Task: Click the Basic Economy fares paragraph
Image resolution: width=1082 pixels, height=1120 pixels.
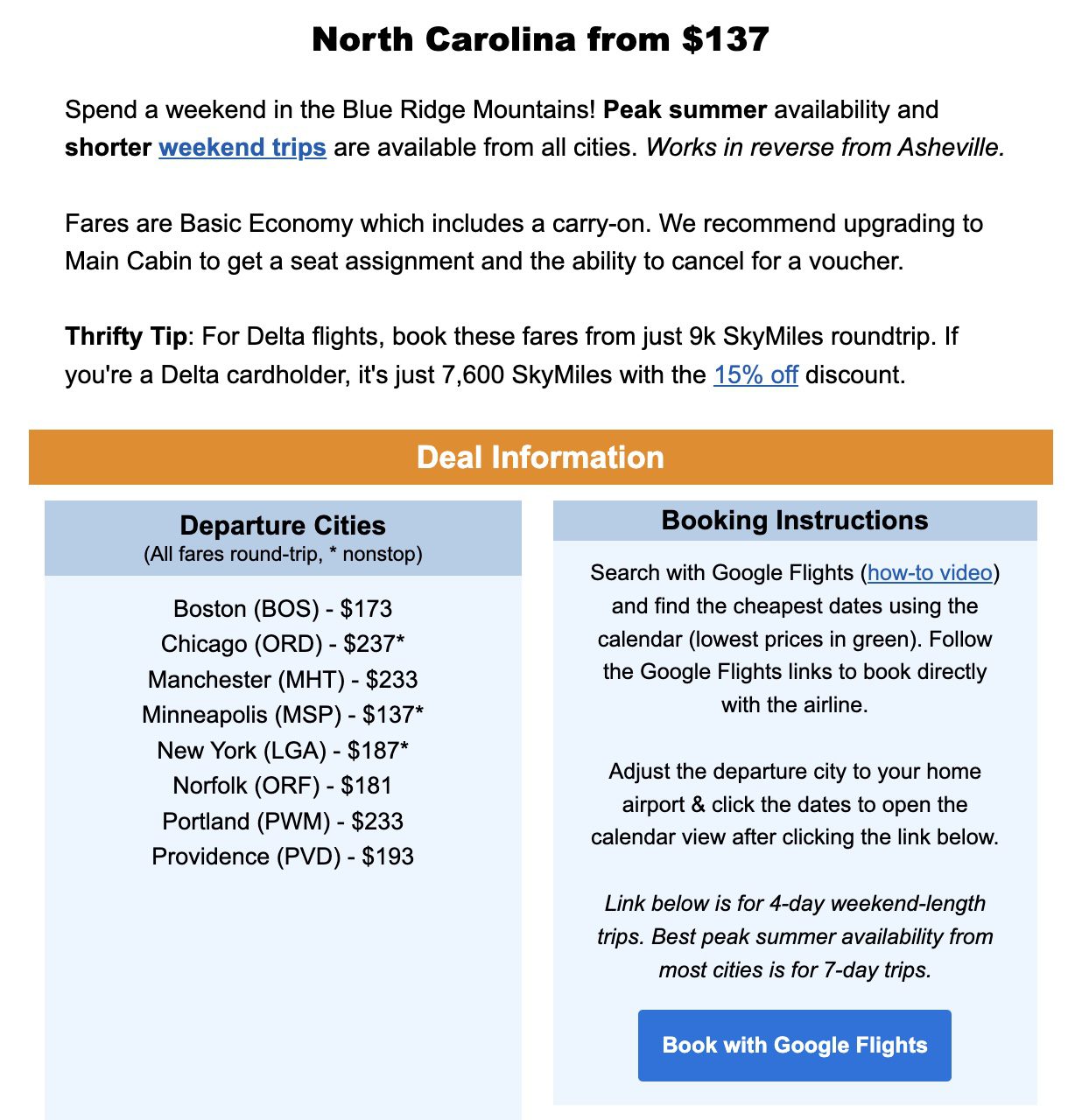Action: pyautogui.click(x=524, y=241)
